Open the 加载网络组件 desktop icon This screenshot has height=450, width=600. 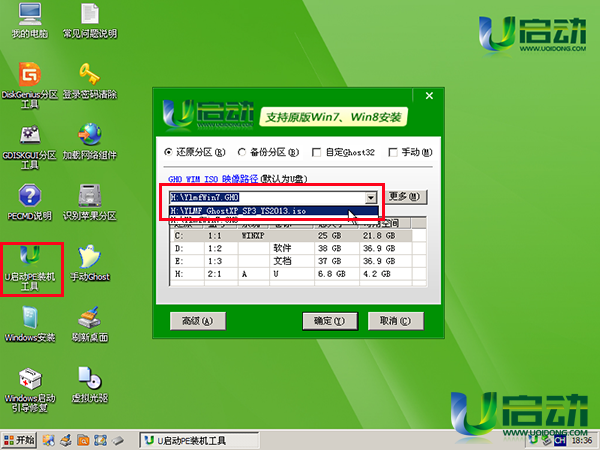click(90, 136)
